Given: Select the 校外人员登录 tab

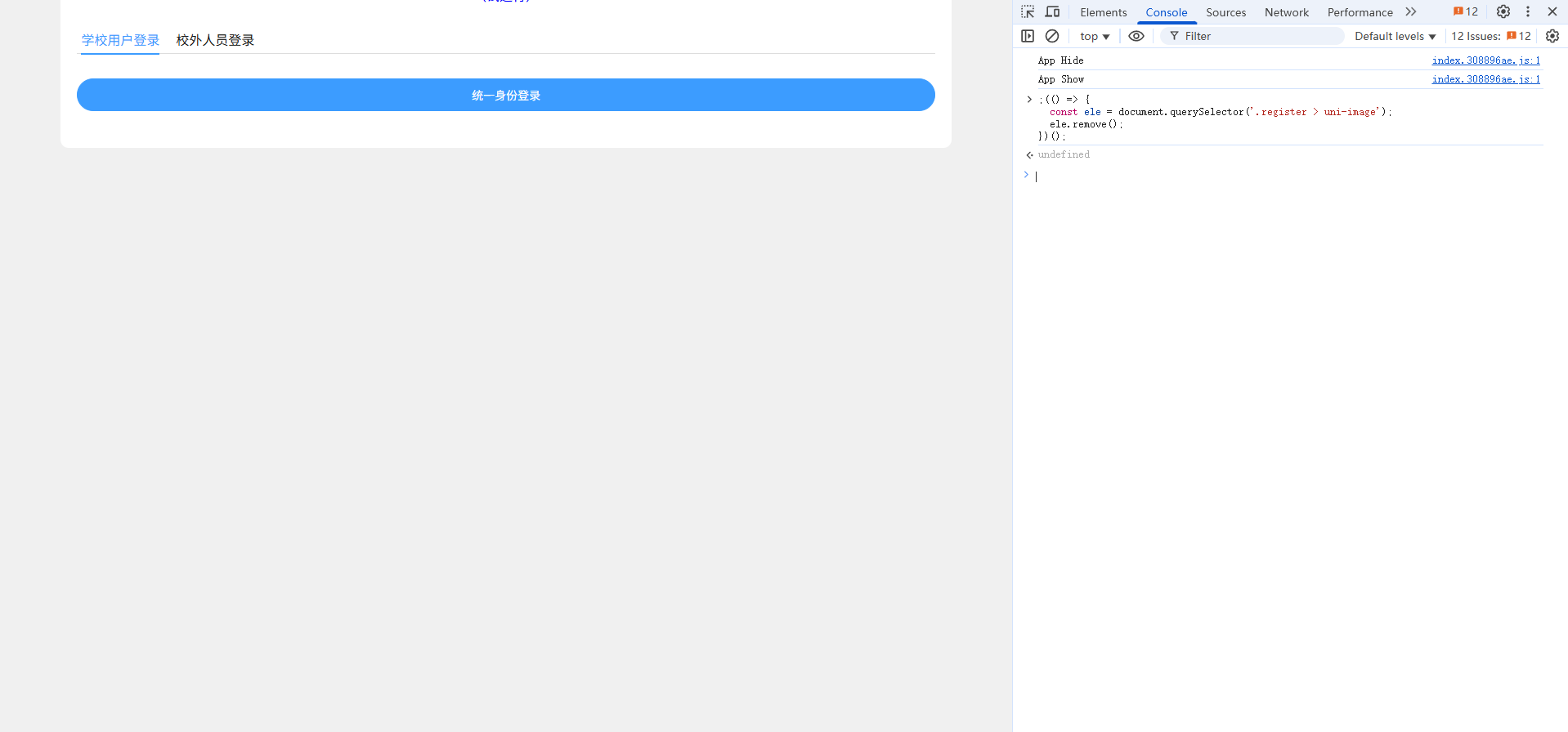Looking at the screenshot, I should [x=215, y=40].
